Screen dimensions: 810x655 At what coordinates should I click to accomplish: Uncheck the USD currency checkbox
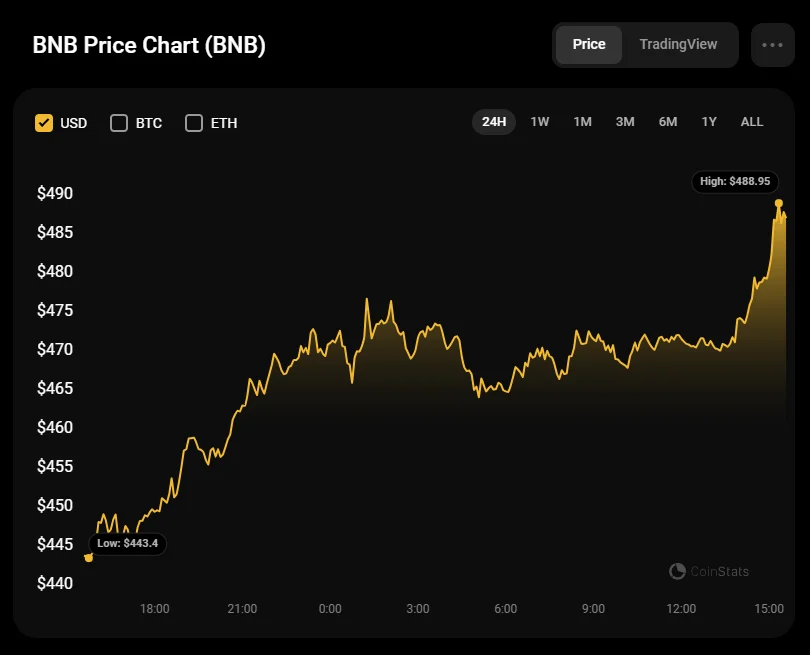pos(44,123)
